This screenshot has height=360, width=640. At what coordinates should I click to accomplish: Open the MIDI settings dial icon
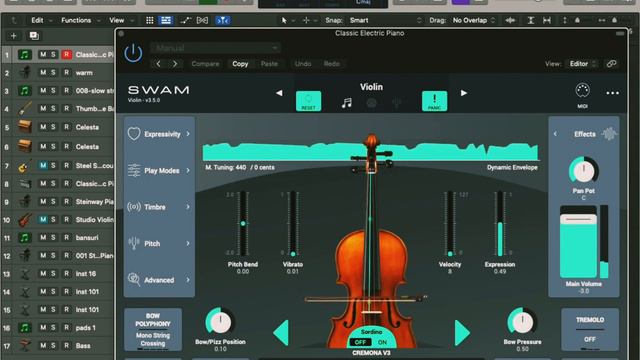pyautogui.click(x=582, y=91)
